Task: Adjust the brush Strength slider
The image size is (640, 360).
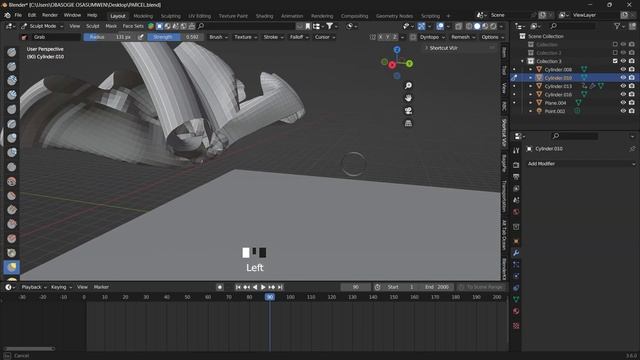Action: 176,37
